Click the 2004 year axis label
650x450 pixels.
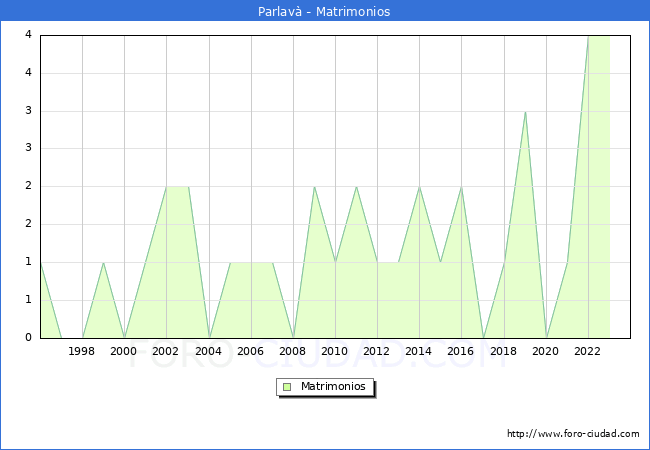click(208, 351)
